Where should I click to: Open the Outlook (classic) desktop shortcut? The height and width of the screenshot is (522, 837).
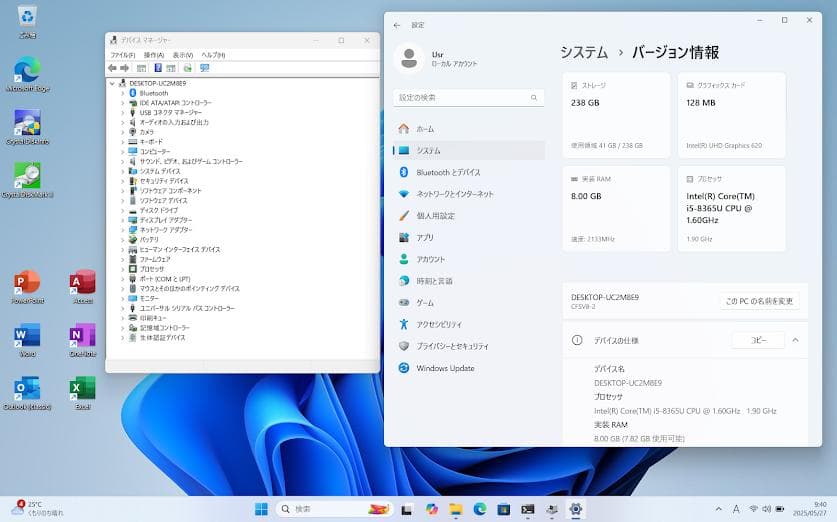27,393
